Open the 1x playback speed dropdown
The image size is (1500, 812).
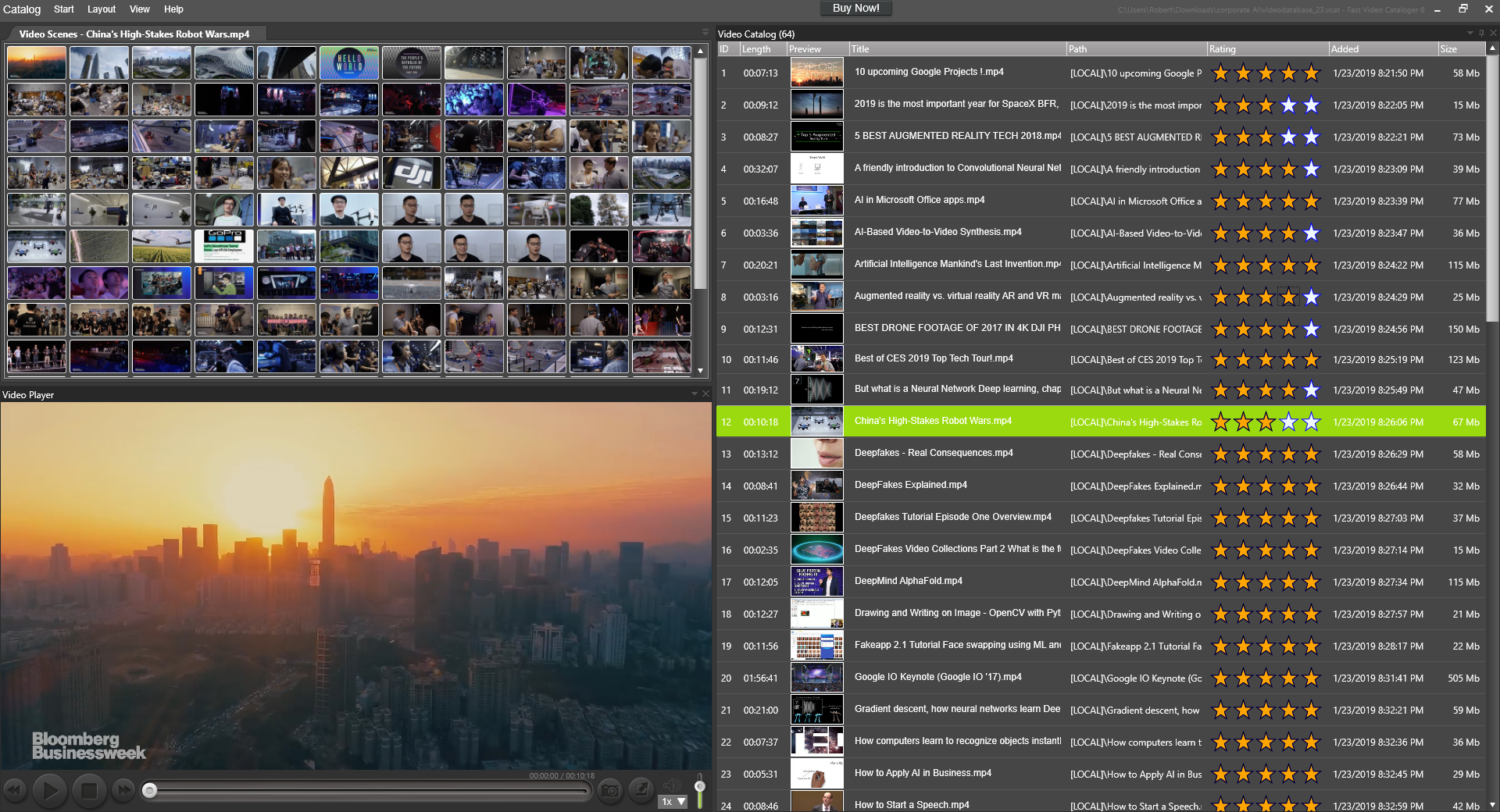click(673, 801)
